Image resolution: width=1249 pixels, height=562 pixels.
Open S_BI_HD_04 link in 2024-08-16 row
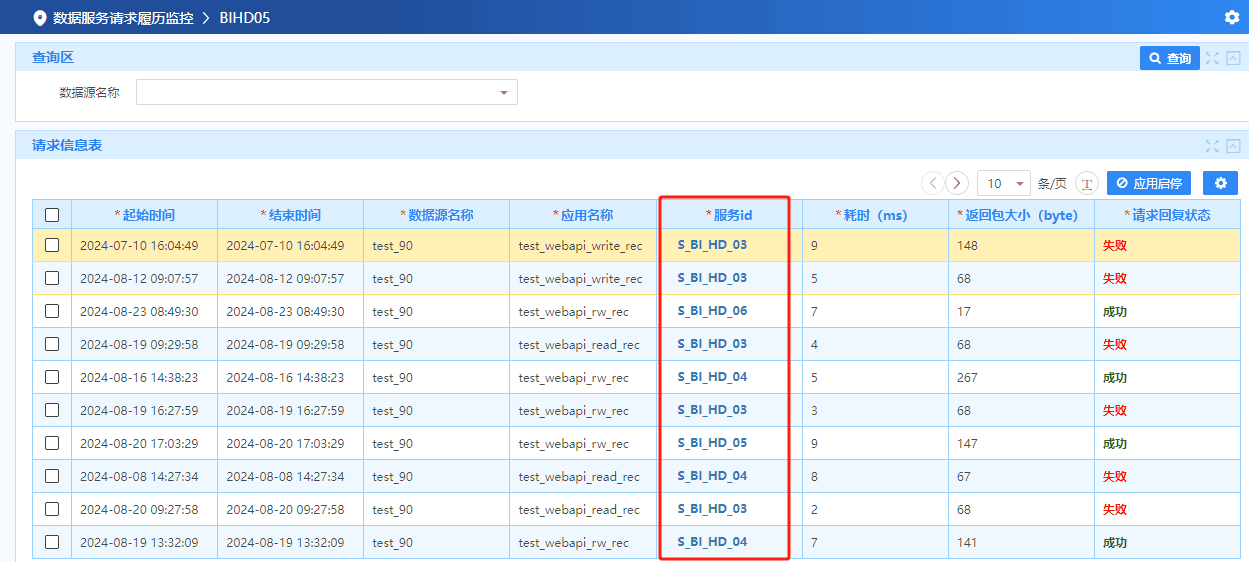click(712, 377)
